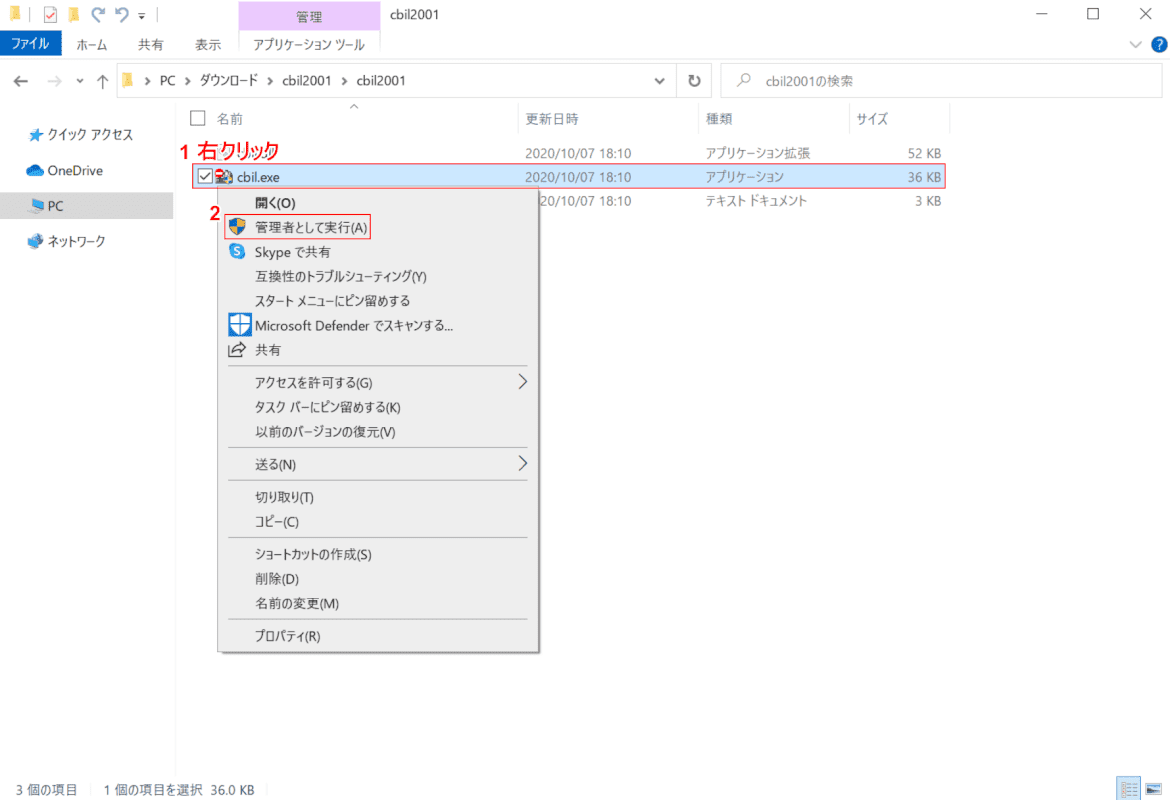This screenshot has height=800, width=1170.
Task: Expand the ribbon with the chevron
Action: tap(1135, 45)
